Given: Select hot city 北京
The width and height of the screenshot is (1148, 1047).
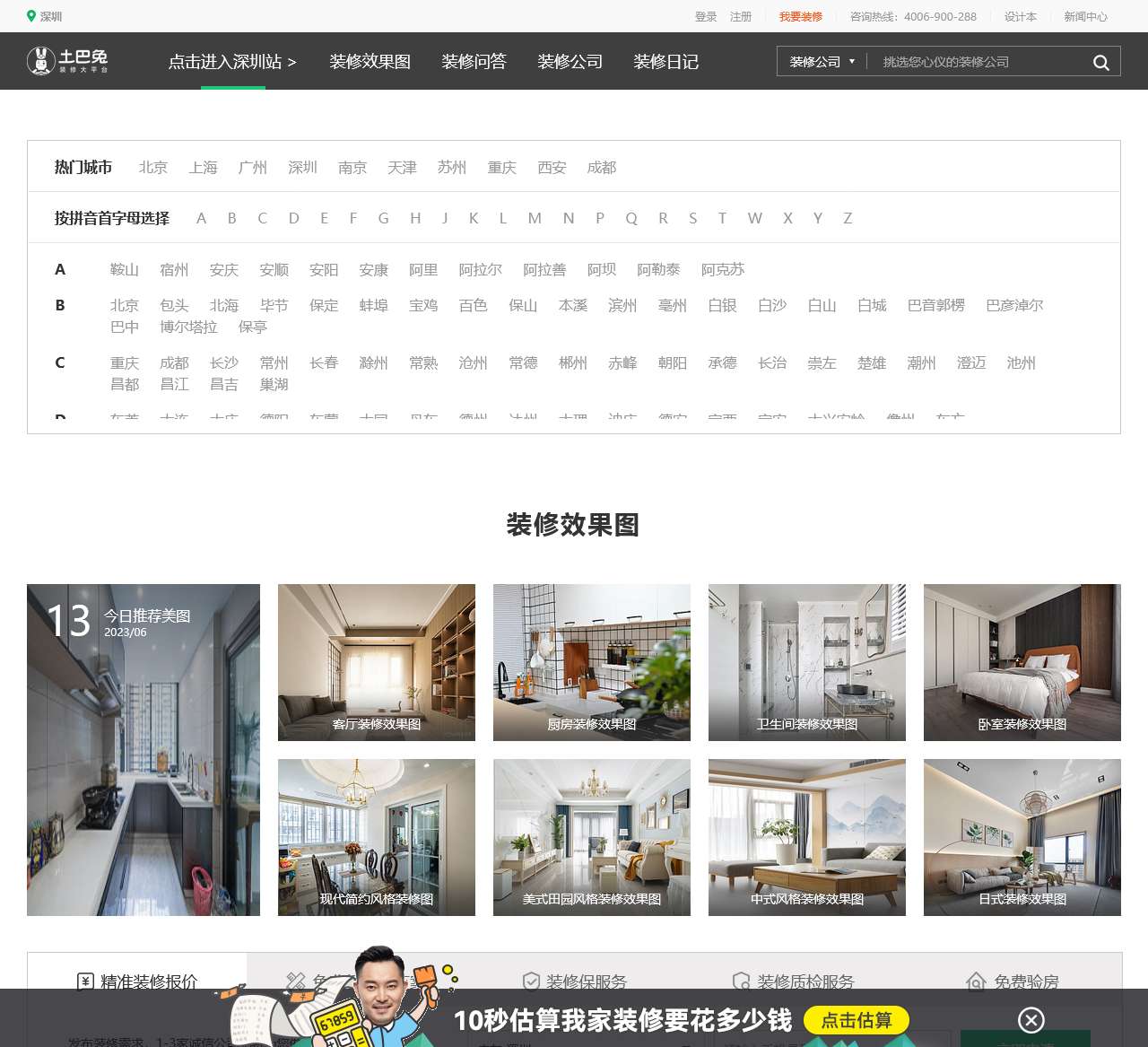Looking at the screenshot, I should click(153, 167).
